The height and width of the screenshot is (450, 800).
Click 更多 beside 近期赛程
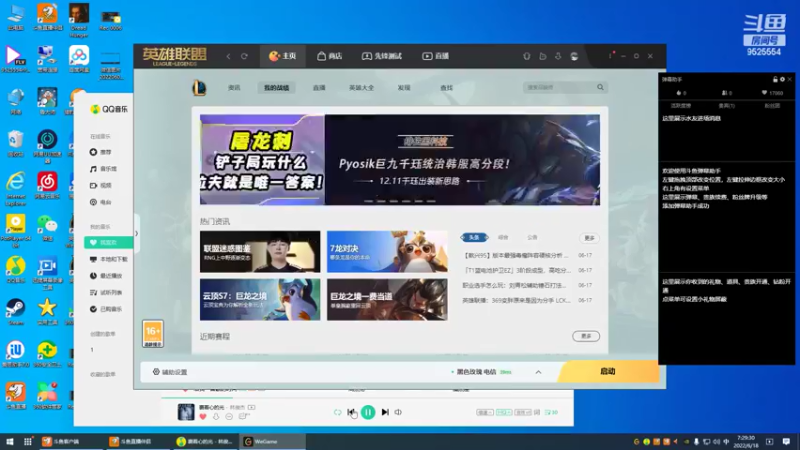click(x=586, y=336)
